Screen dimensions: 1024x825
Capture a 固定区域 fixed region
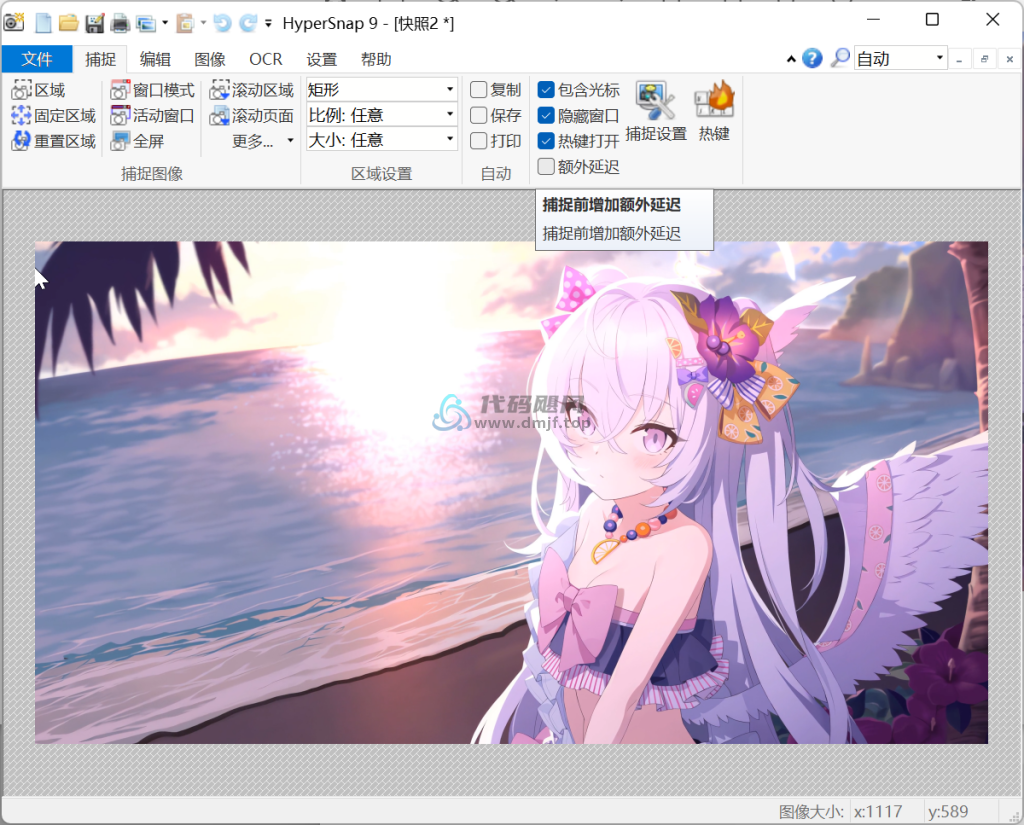pos(54,116)
